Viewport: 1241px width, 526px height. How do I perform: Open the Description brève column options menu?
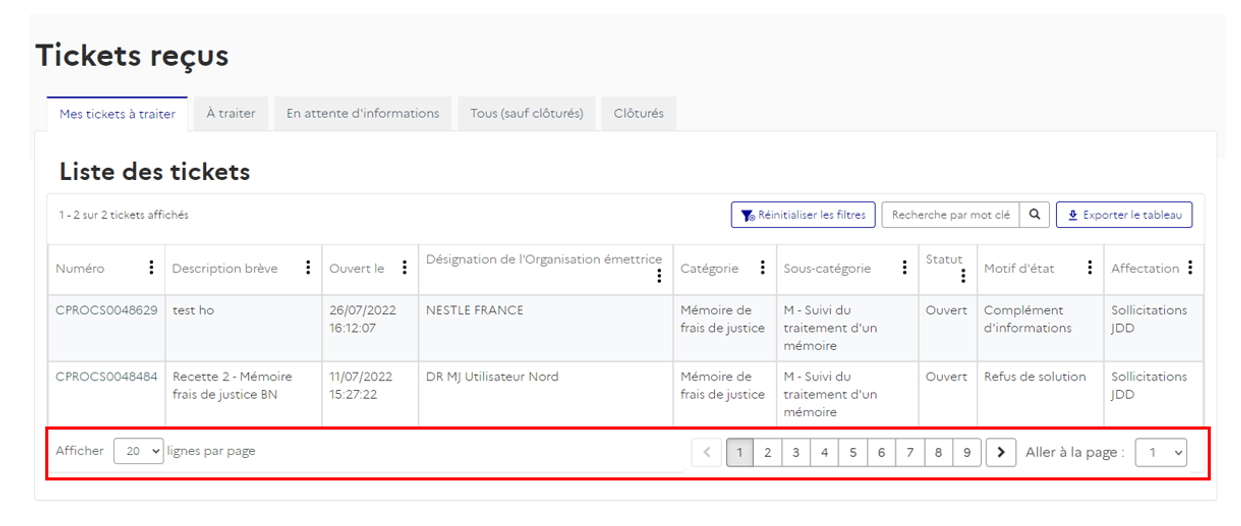point(308,268)
